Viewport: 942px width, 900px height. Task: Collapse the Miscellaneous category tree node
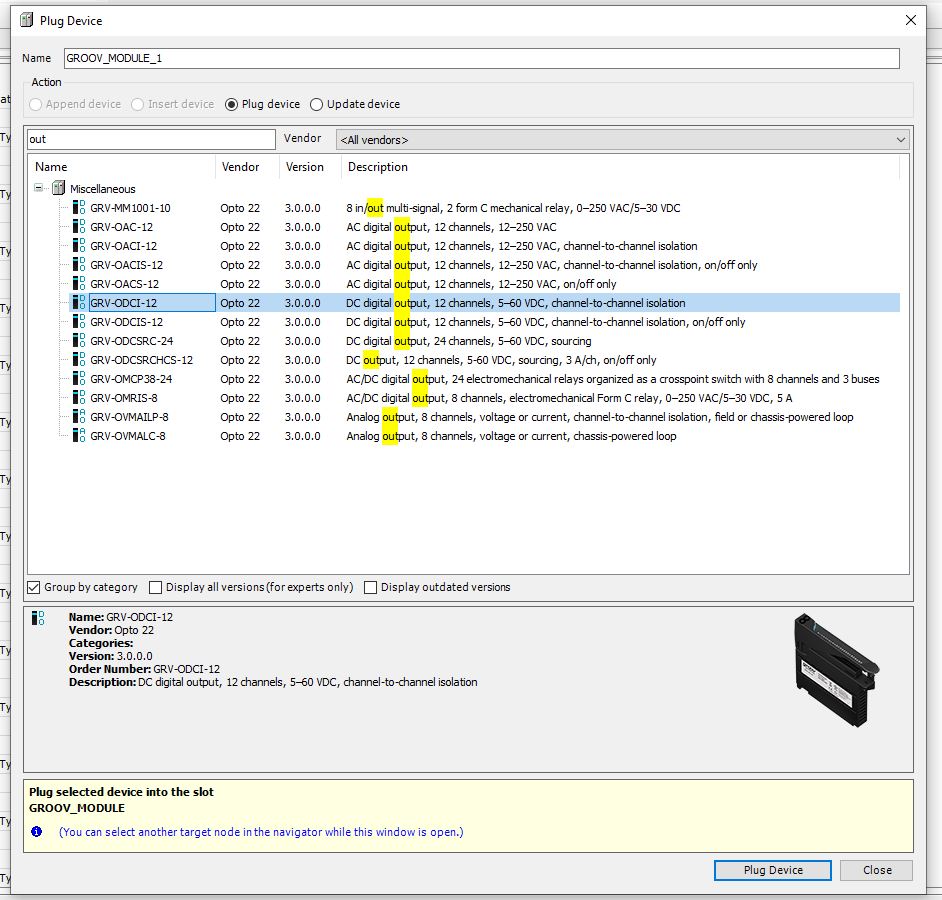(x=39, y=188)
